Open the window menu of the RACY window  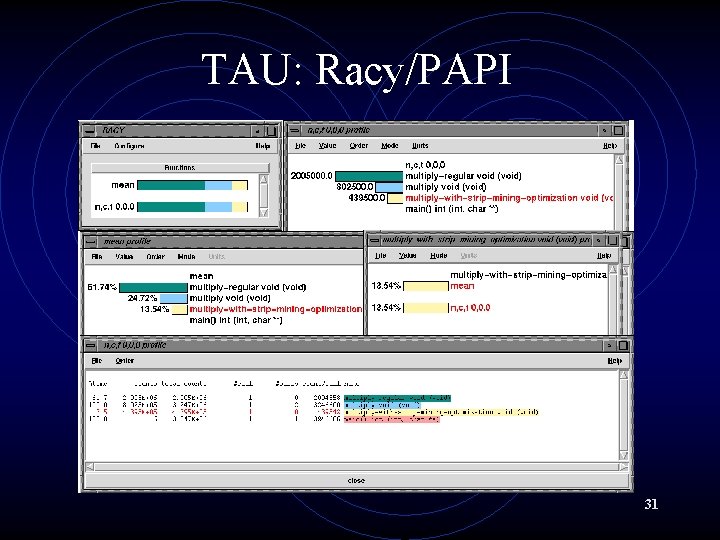coord(89,131)
